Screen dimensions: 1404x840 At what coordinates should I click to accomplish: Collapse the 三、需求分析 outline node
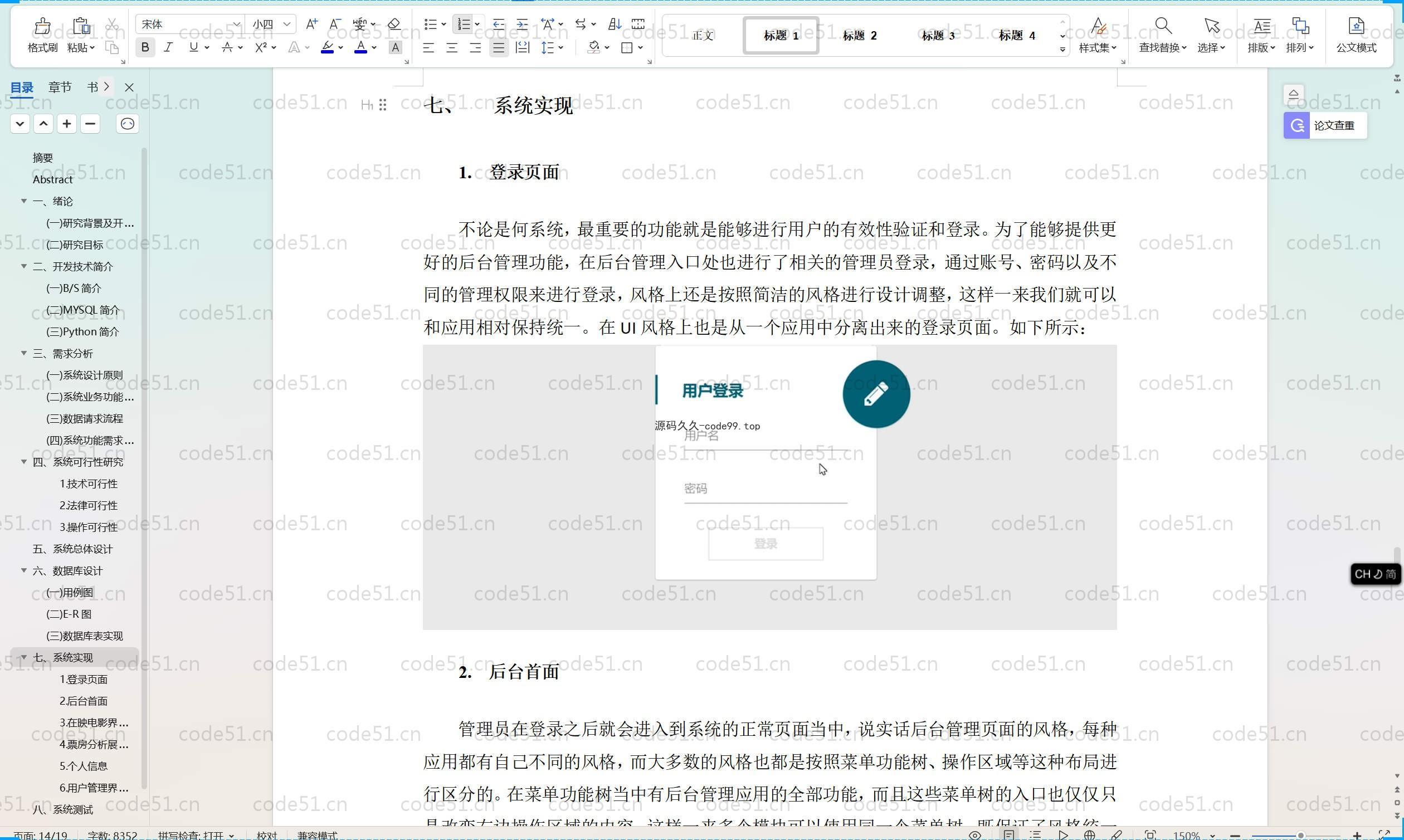click(x=24, y=353)
